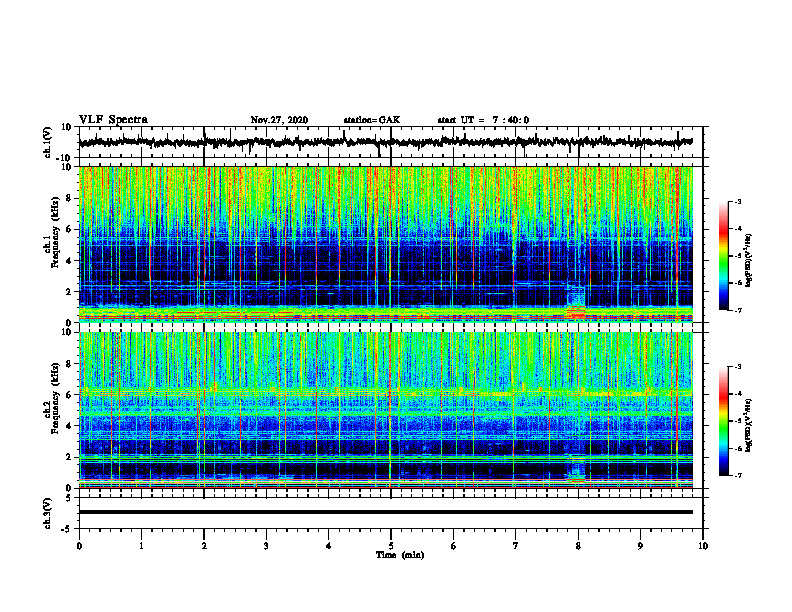Click the "VLF Spectra" plot title
792x612 pixels.
113,120
